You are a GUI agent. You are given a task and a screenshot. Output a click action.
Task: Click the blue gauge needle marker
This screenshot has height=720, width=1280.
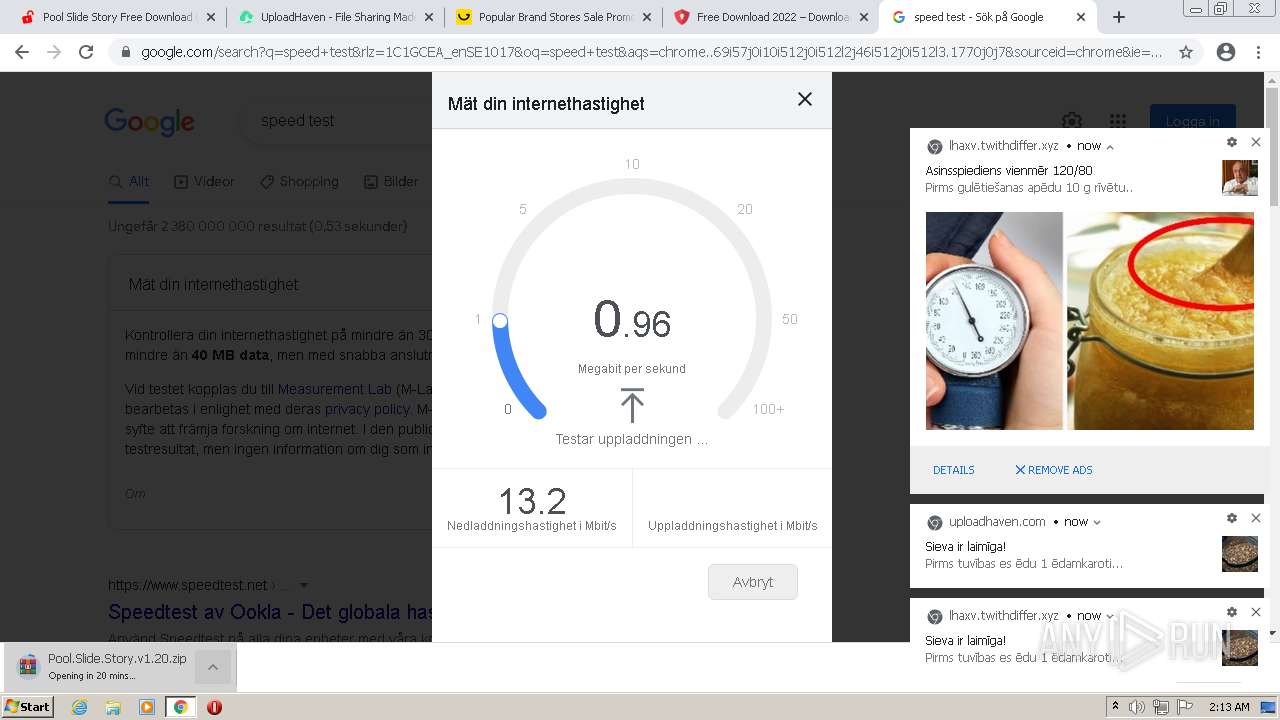[500, 321]
